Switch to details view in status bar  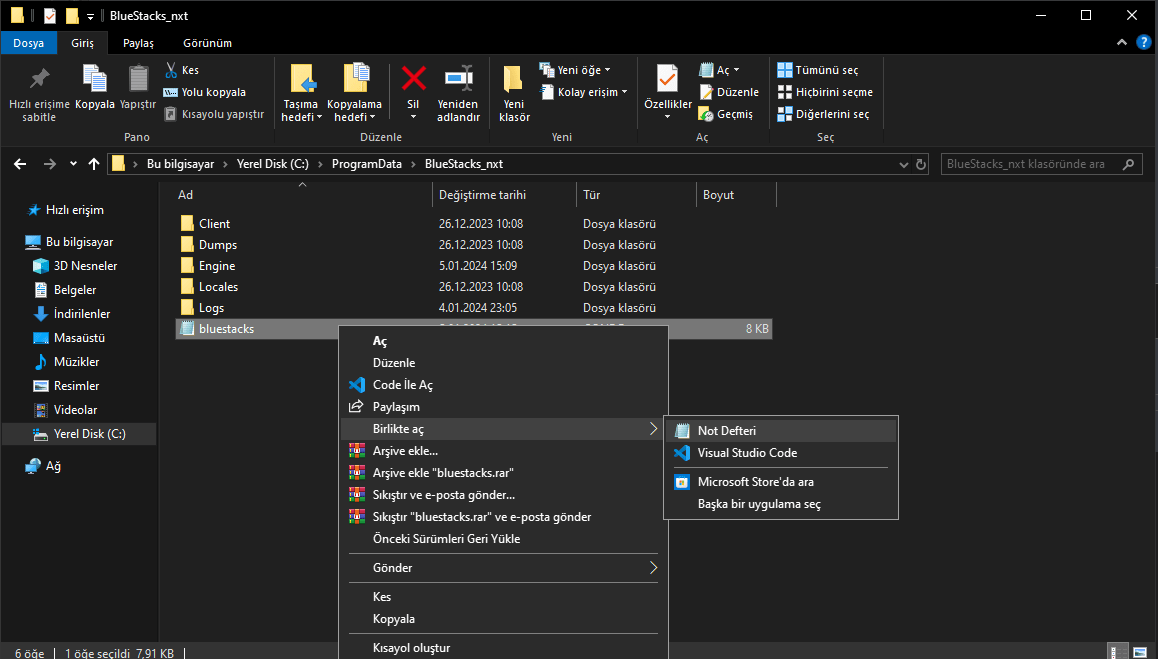[x=1119, y=652]
